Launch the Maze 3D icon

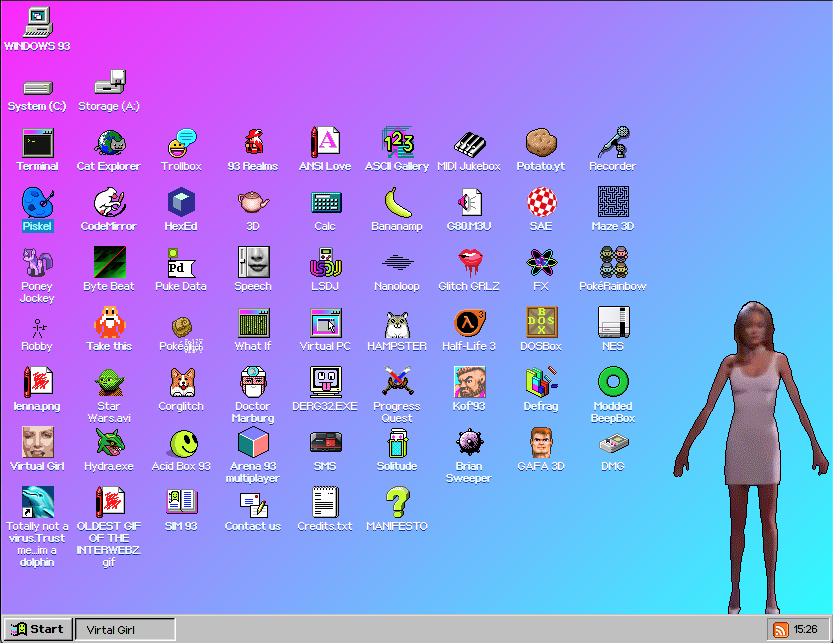pyautogui.click(x=612, y=204)
